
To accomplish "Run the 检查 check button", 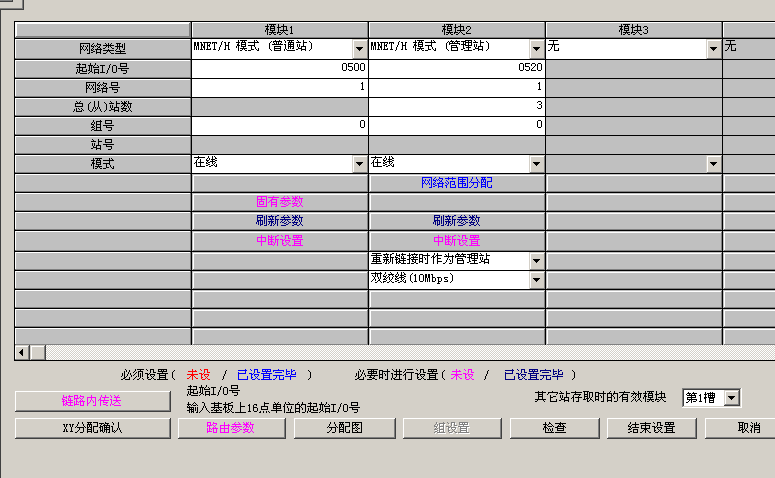I will coord(553,428).
